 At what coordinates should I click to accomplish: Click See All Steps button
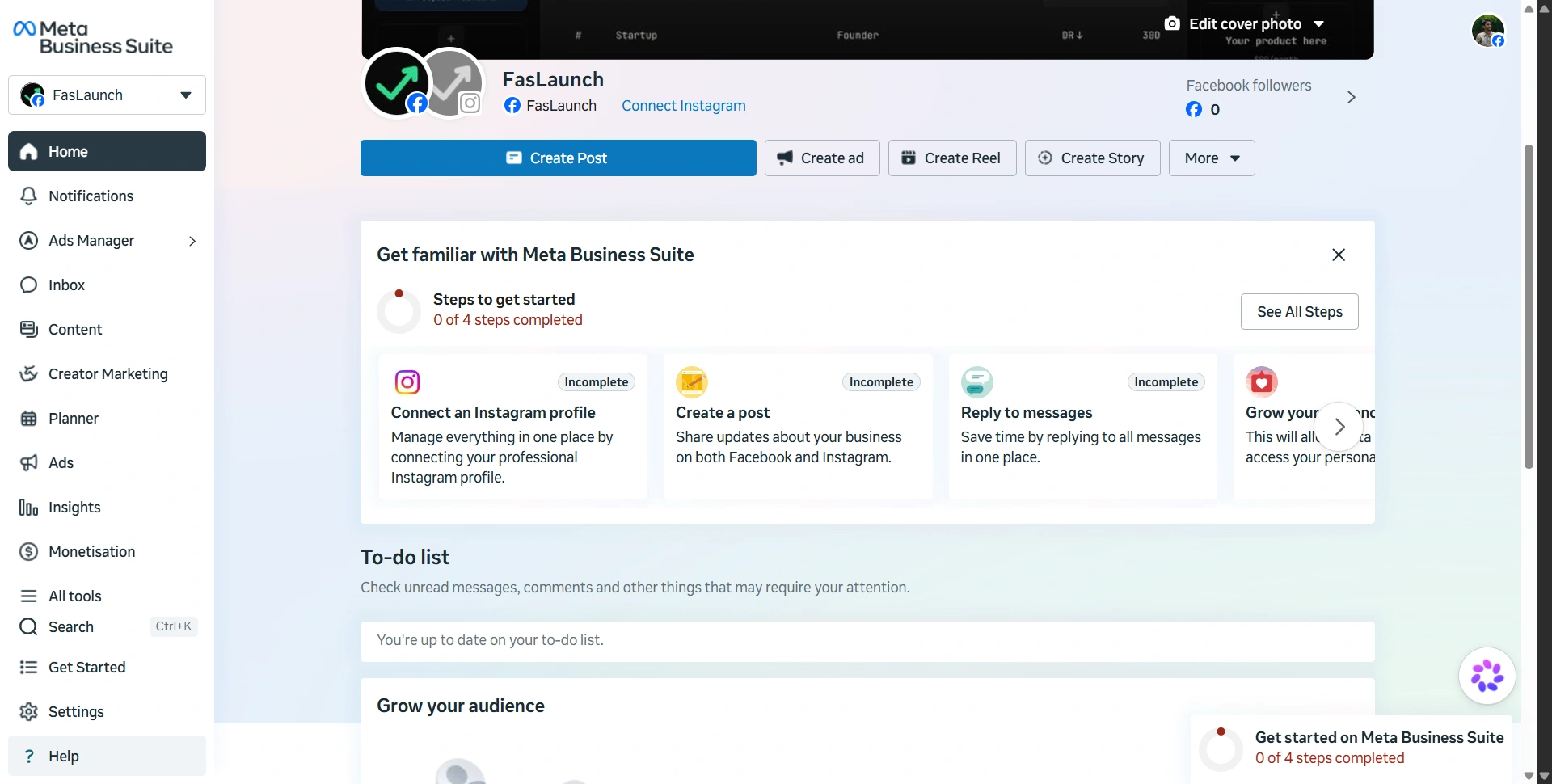[1300, 312]
